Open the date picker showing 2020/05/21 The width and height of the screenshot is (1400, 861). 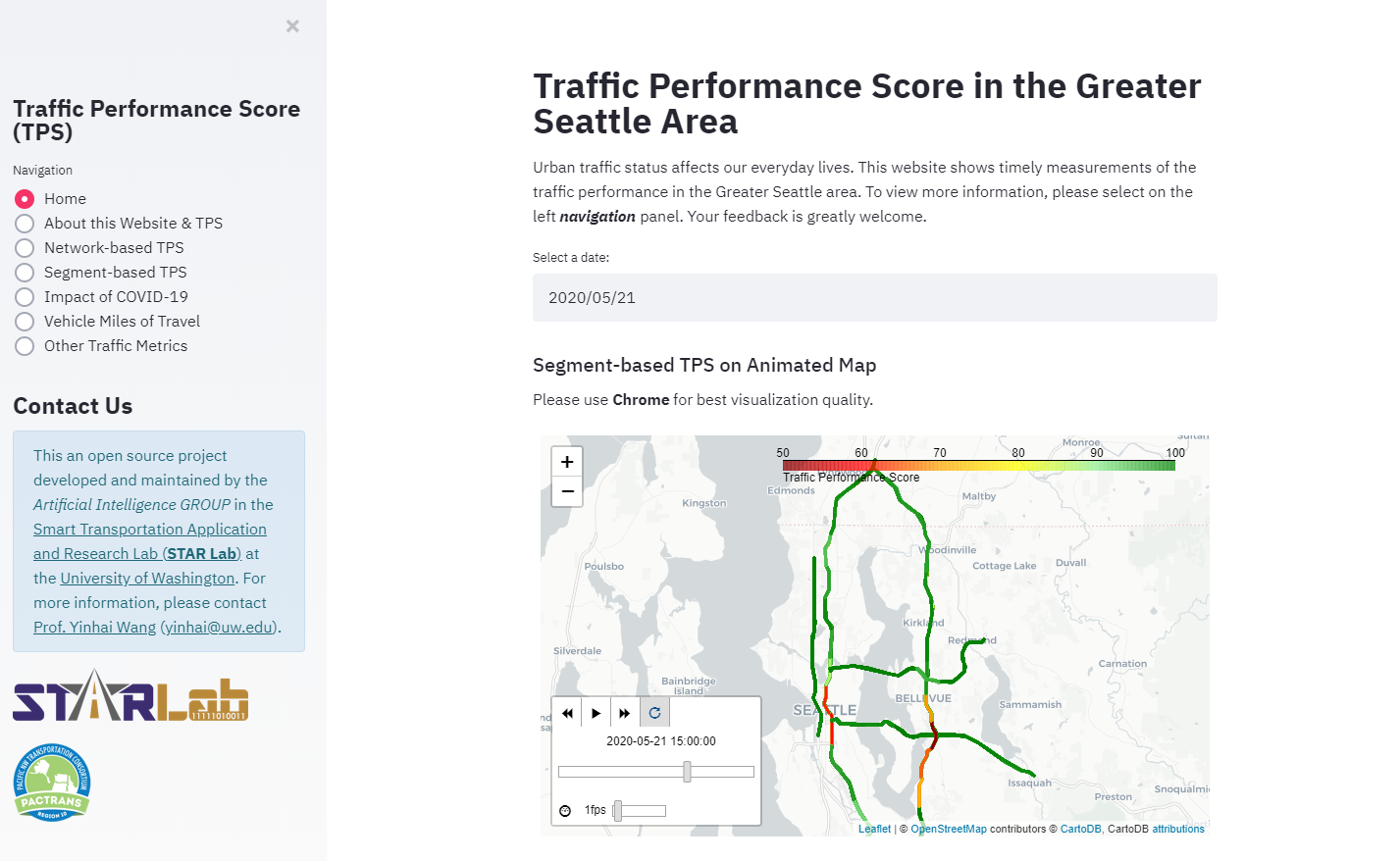point(874,297)
